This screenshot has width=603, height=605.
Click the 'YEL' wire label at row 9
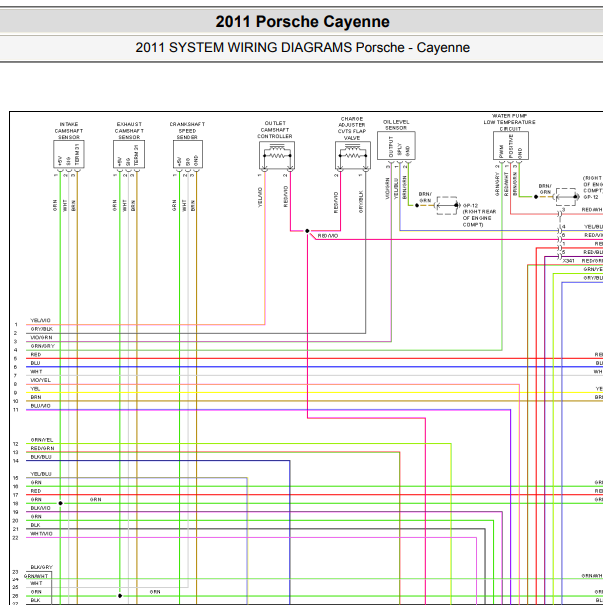[35, 389]
